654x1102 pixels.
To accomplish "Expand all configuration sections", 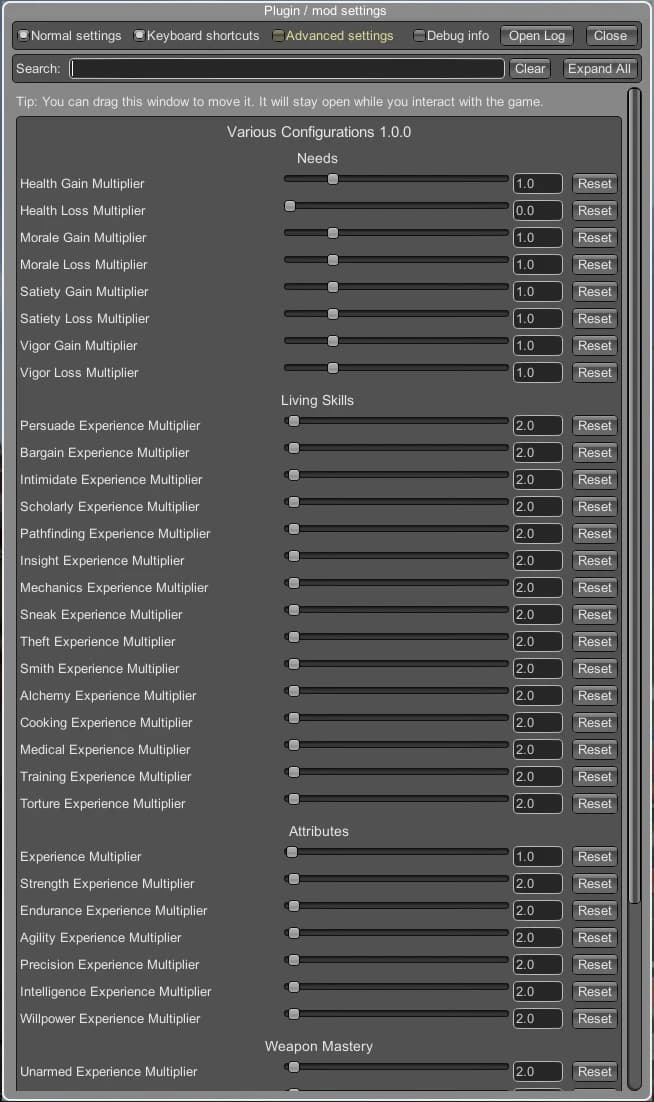I will (x=599, y=69).
